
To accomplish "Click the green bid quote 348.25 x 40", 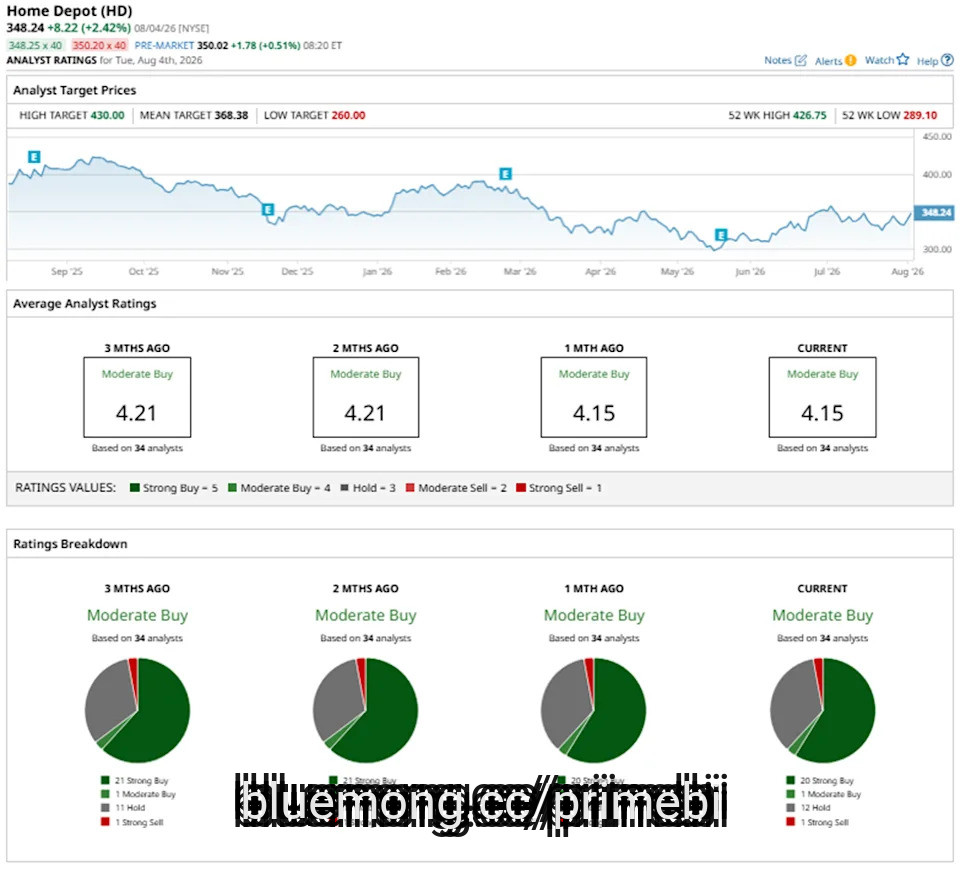I will (35, 45).
